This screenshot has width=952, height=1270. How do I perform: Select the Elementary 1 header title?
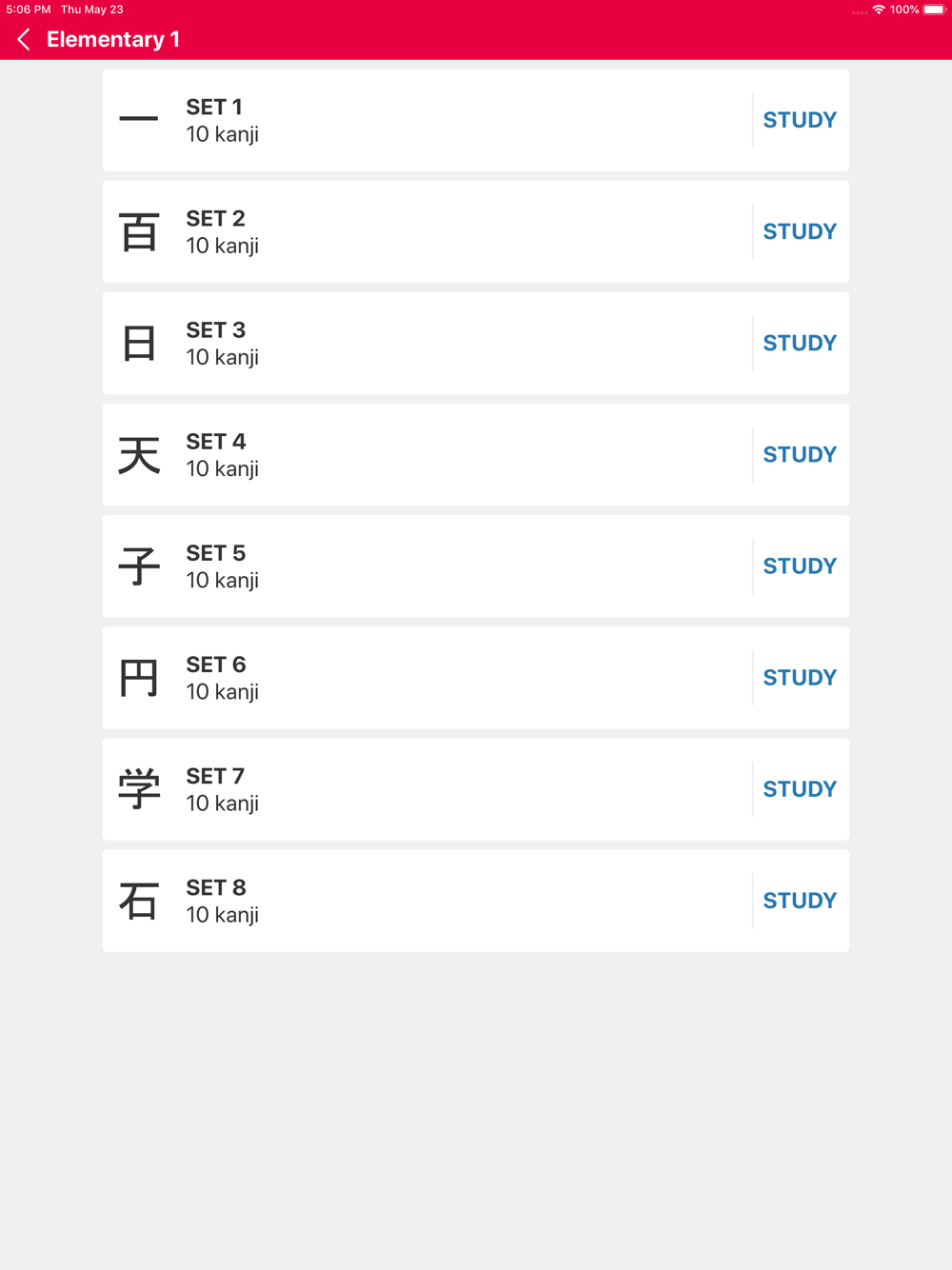pyautogui.click(x=113, y=39)
